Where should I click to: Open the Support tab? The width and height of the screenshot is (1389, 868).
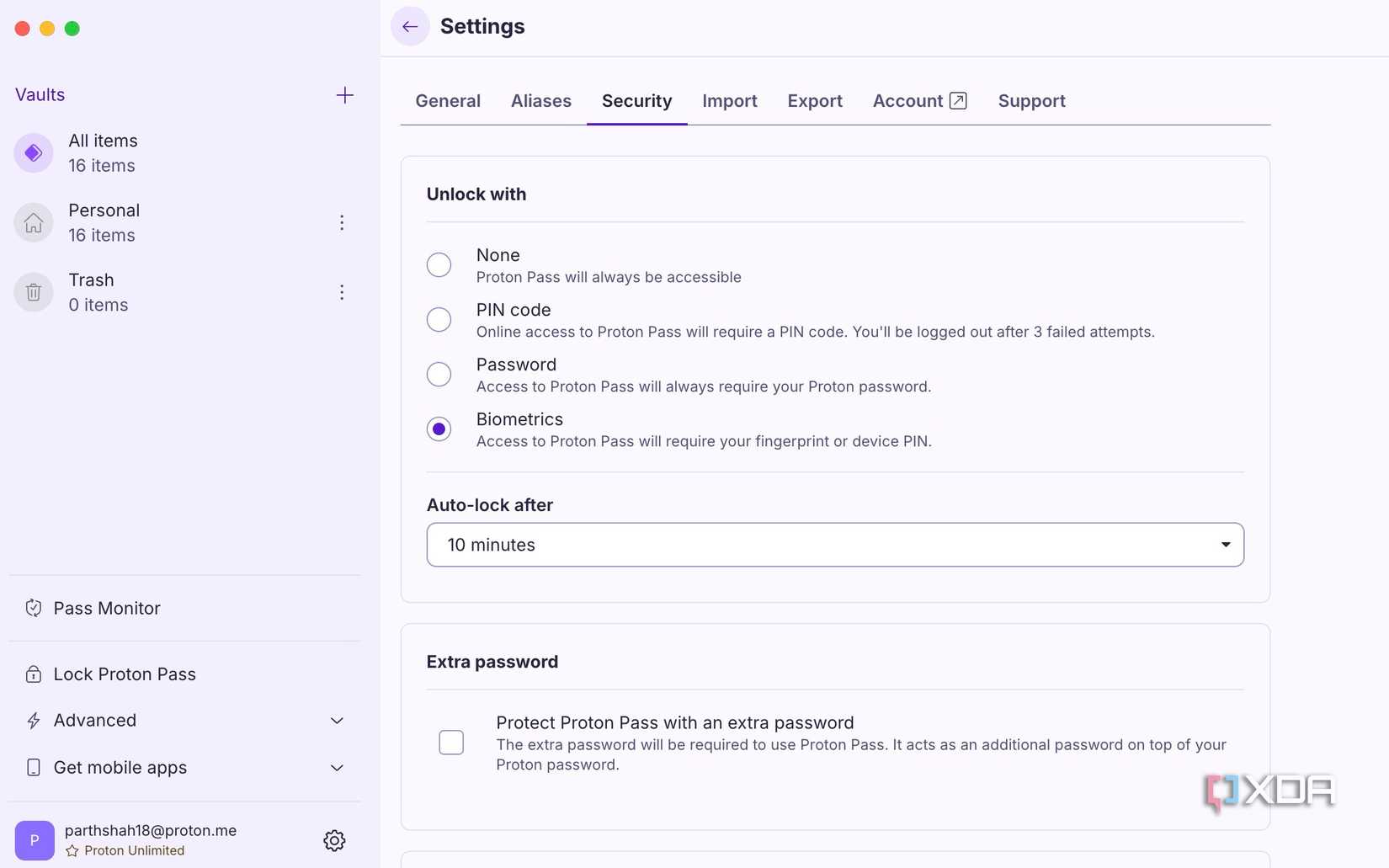point(1032,101)
